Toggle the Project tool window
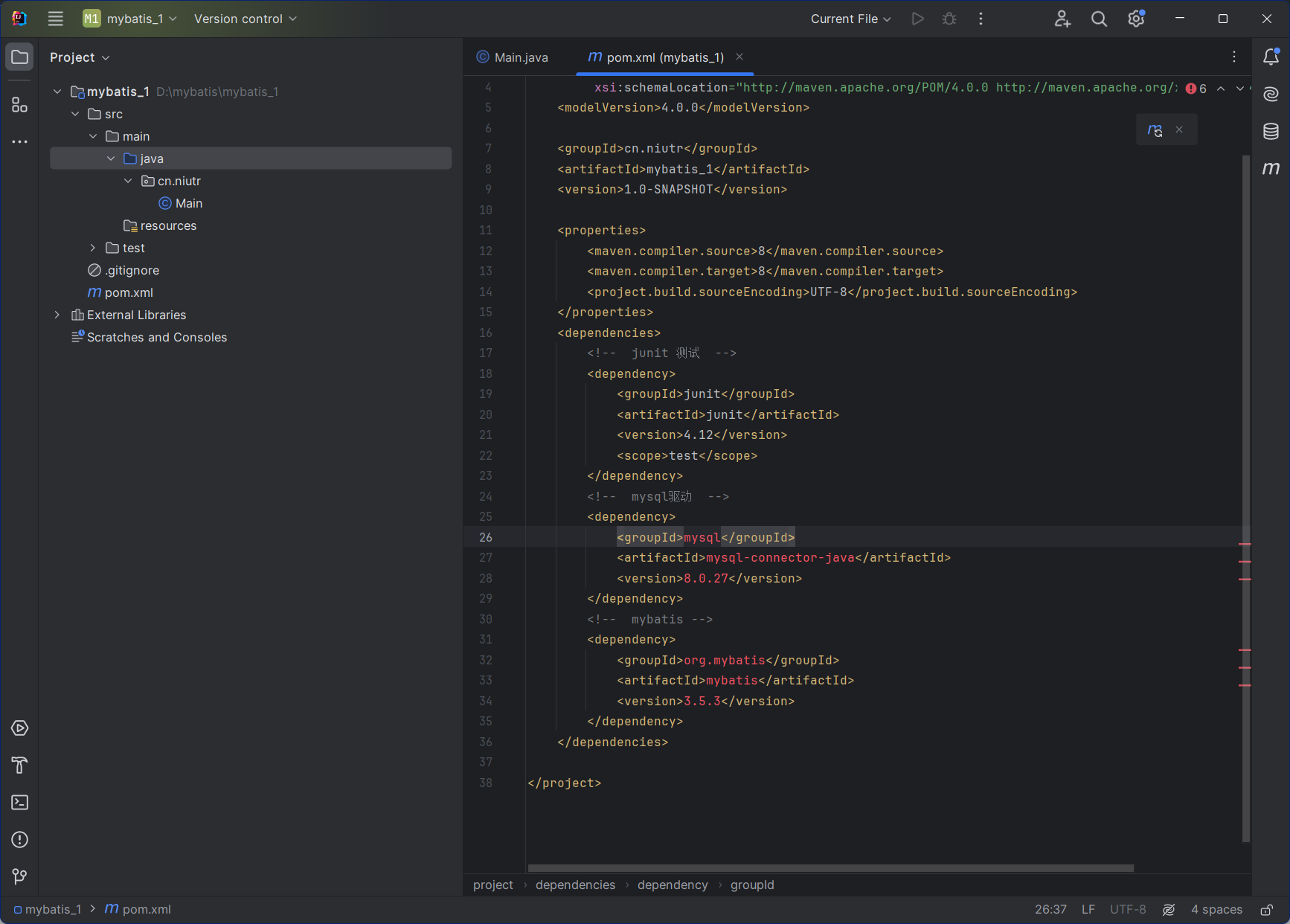This screenshot has height=924, width=1290. [19, 57]
